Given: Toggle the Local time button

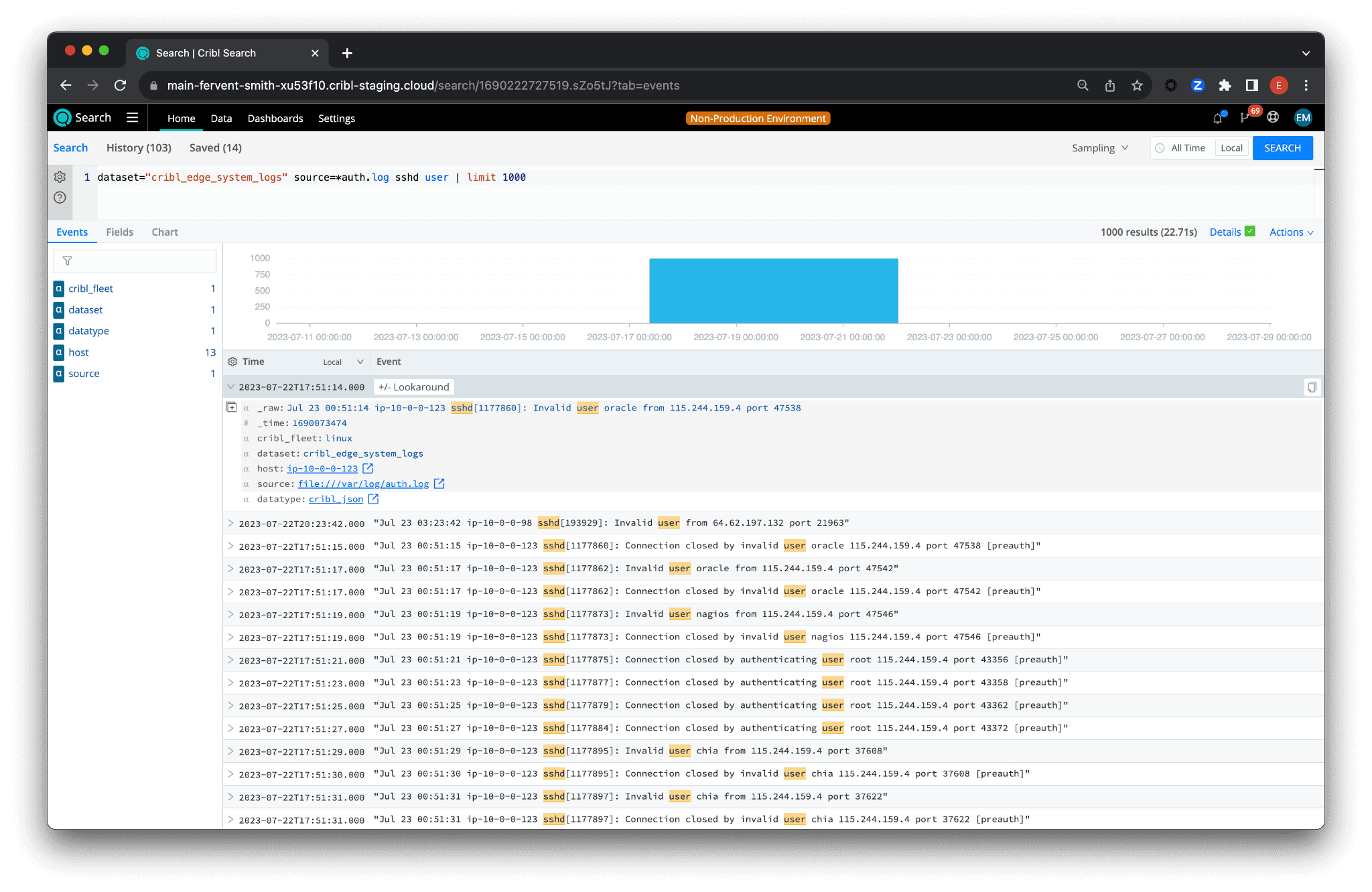Looking at the screenshot, I should [x=1231, y=148].
